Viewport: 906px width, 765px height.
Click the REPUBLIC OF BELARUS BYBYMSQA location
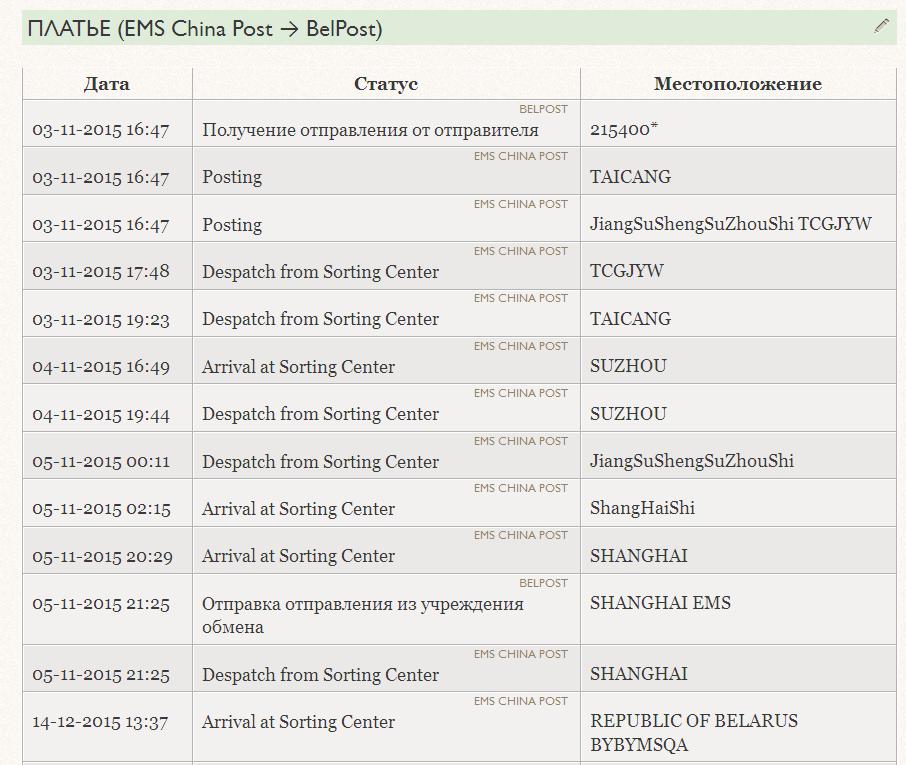pos(694,733)
